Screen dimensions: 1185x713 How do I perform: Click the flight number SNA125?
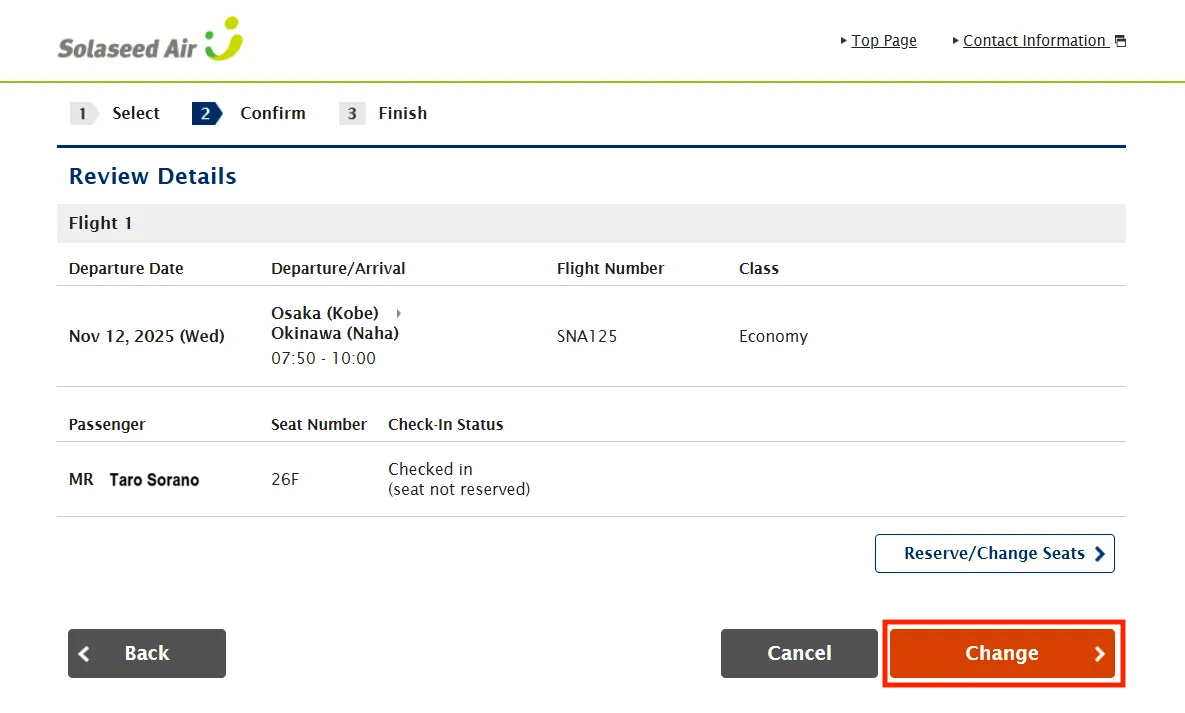(587, 336)
